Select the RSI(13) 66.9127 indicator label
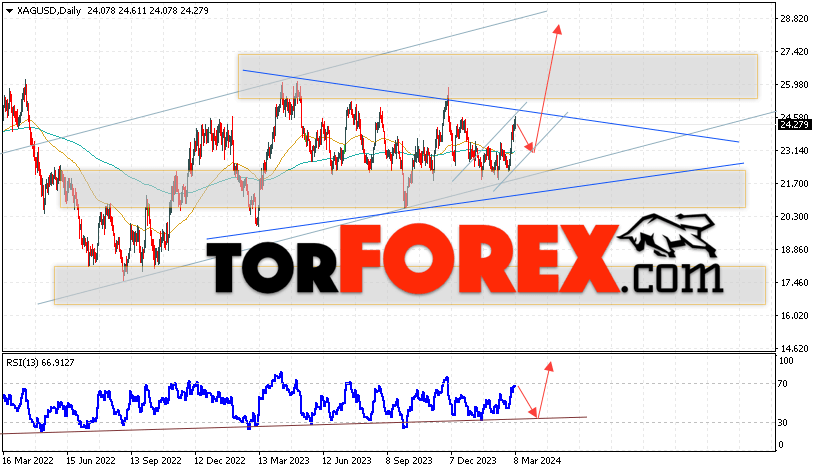This screenshot has height=472, width=816. coord(41,363)
